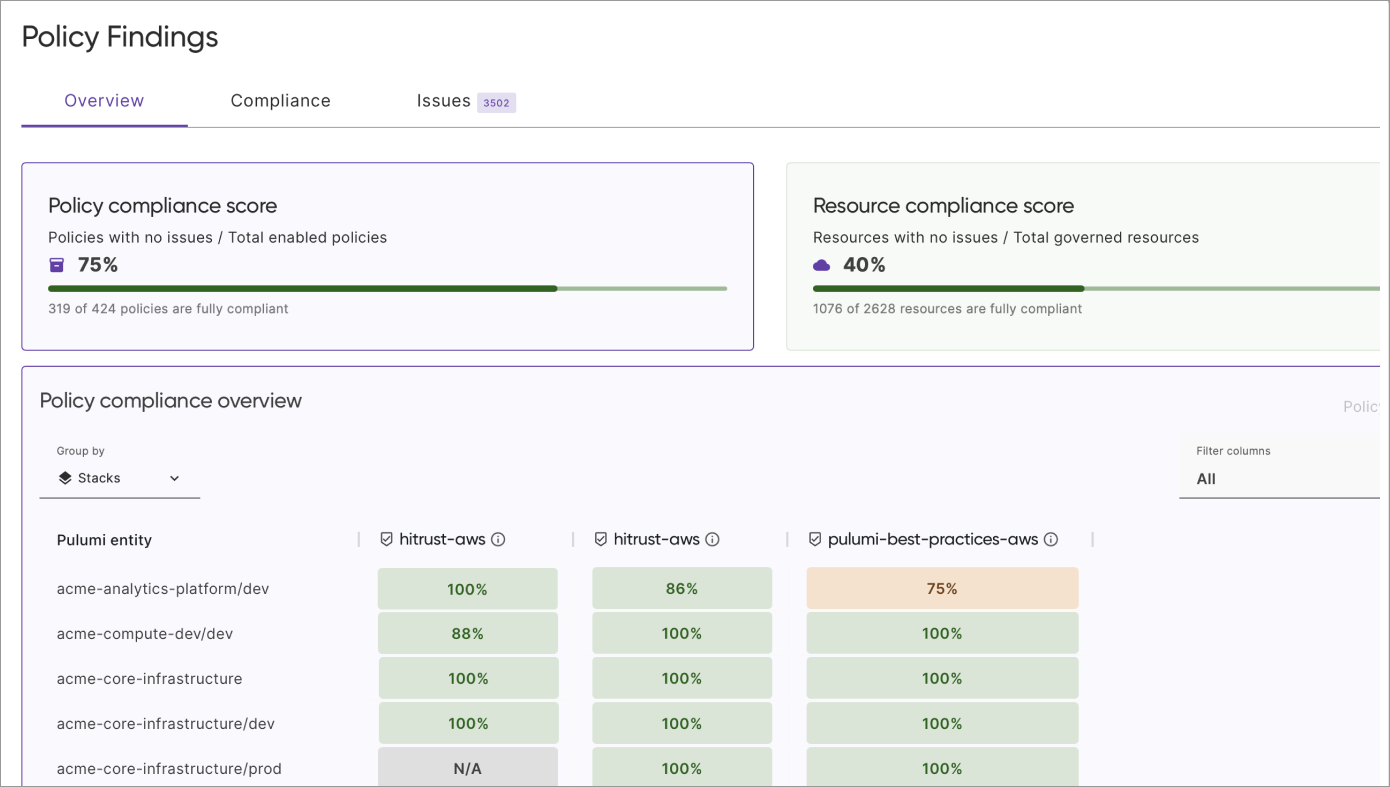This screenshot has width=1390, height=787.
Task: Switch to the Compliance tab
Action: (x=280, y=100)
